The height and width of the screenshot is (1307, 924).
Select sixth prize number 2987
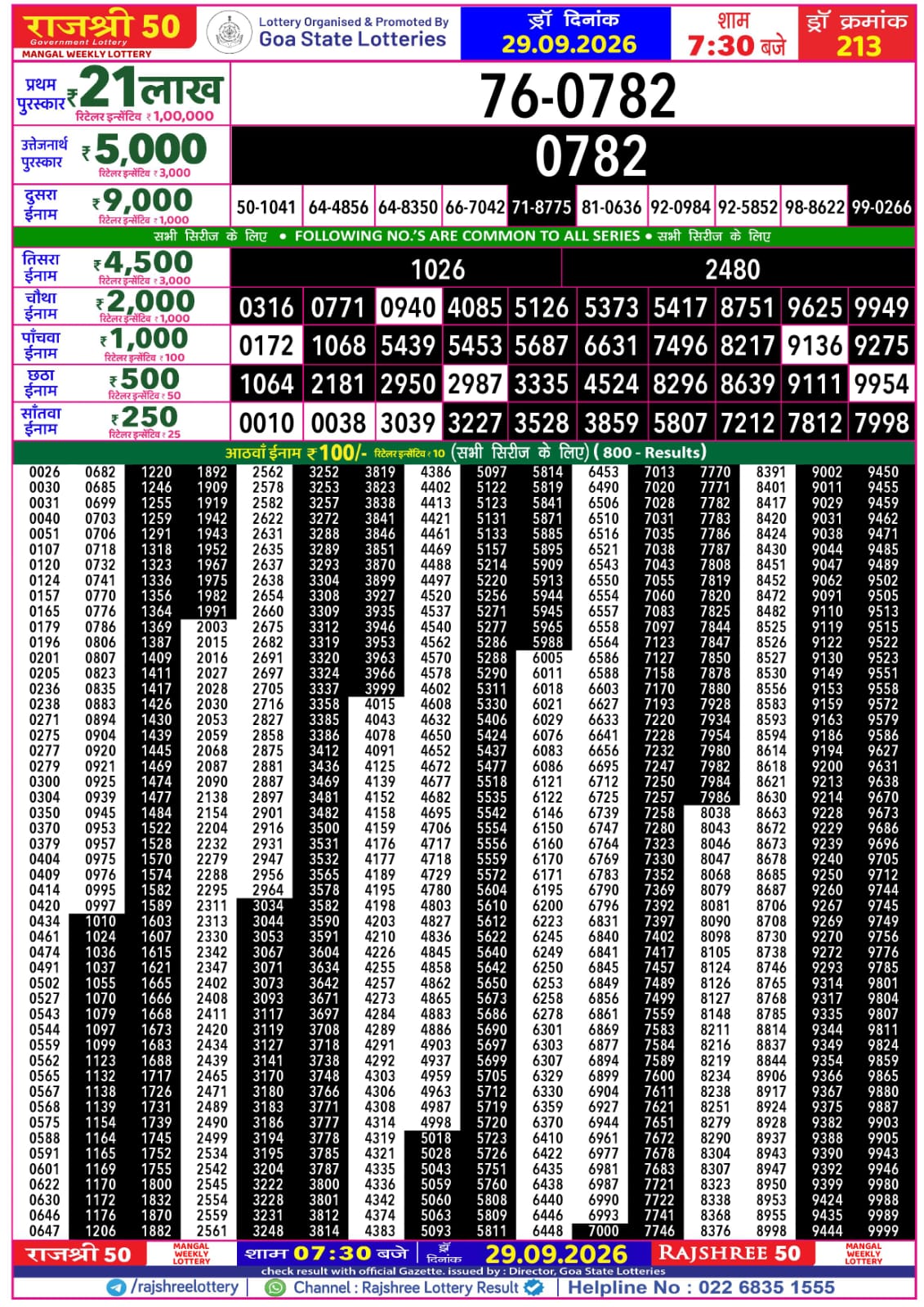coord(475,383)
